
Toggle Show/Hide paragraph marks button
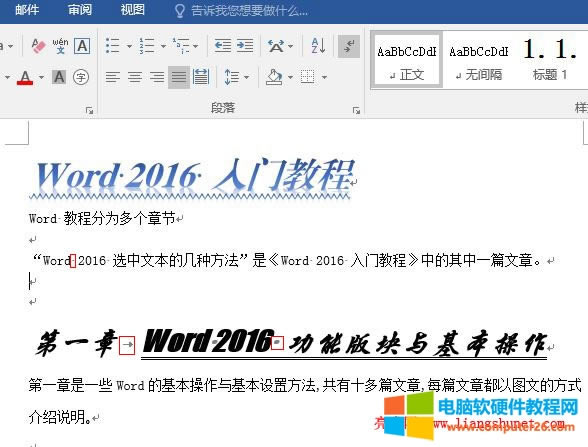point(349,46)
